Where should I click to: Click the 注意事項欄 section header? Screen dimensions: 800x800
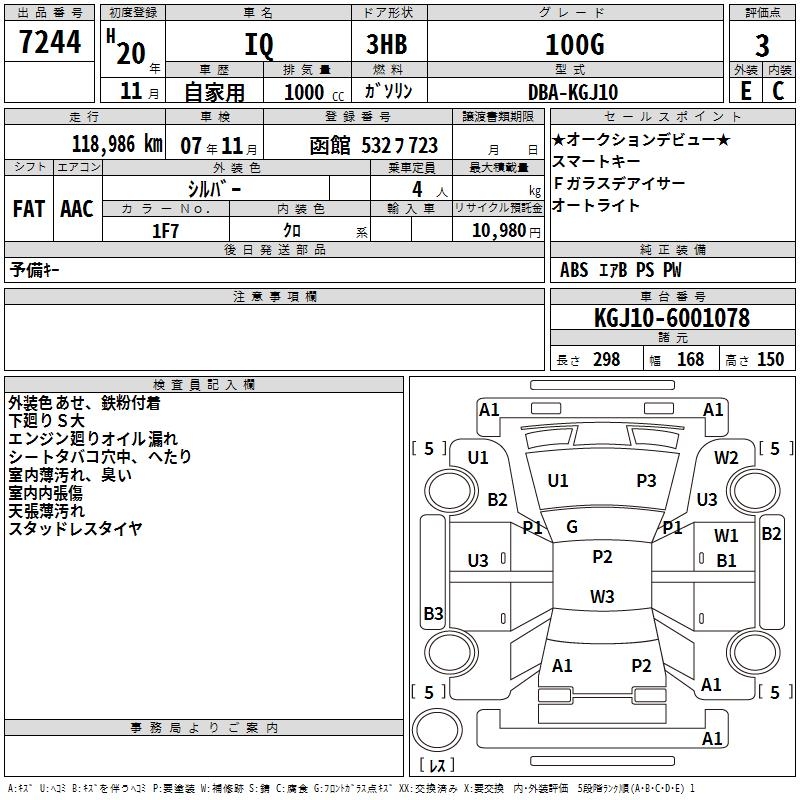275,296
